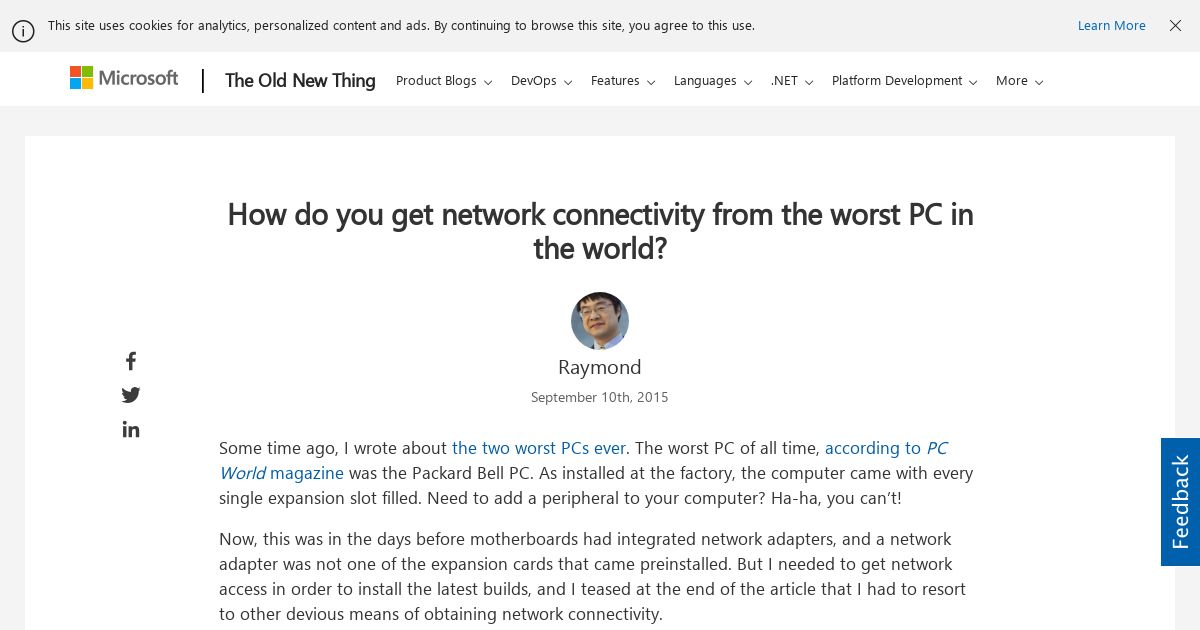Expand the Product Blogs dropdown
This screenshot has height=630, width=1200.
tap(444, 81)
